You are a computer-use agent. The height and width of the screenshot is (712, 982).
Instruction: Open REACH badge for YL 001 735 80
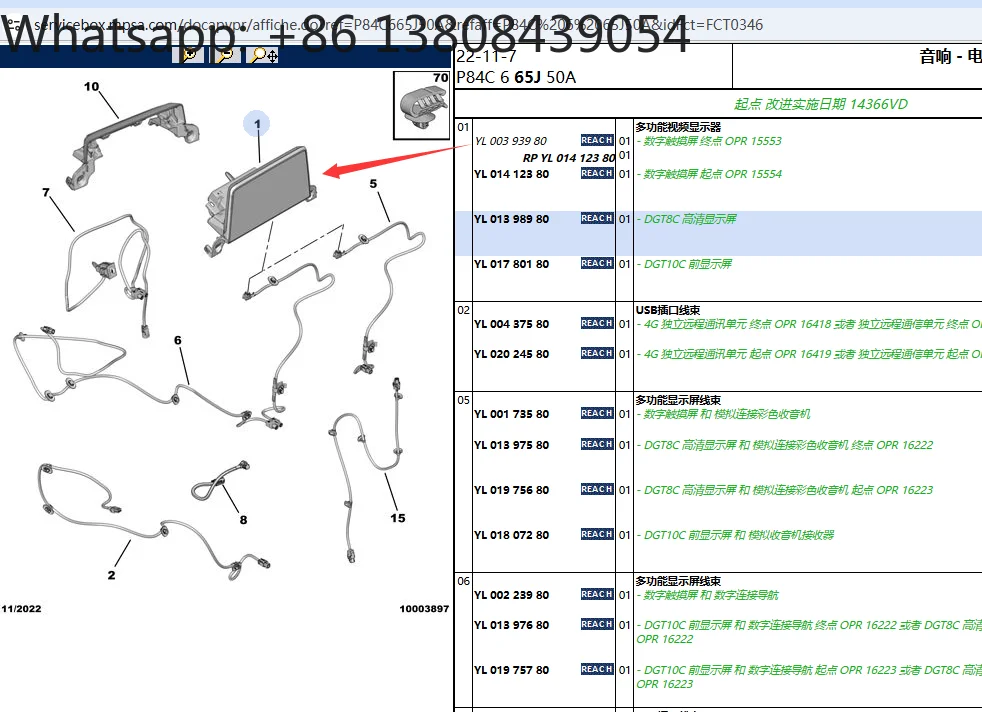596,413
